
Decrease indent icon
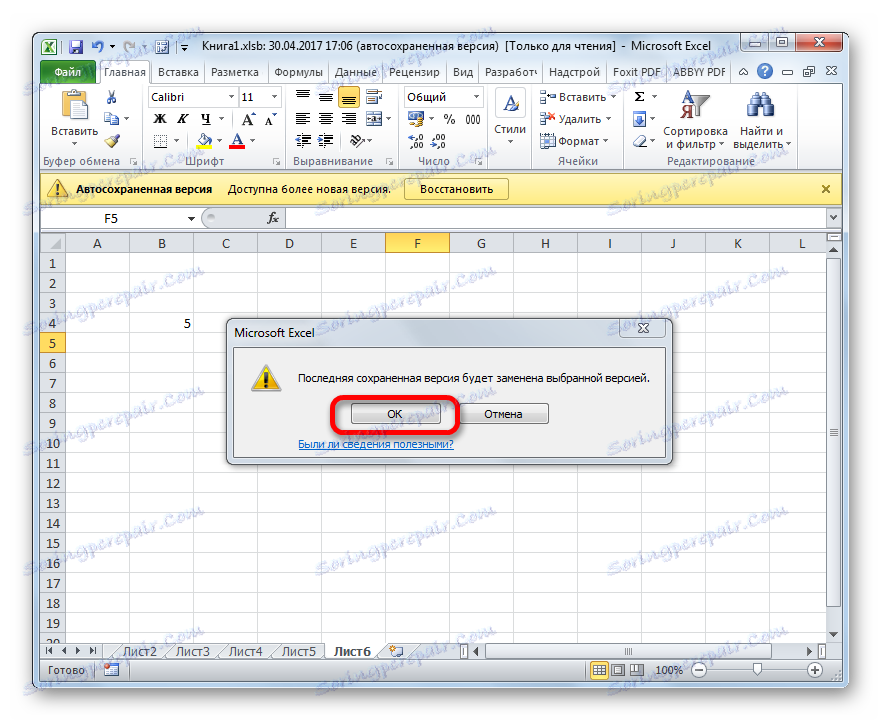[303, 141]
